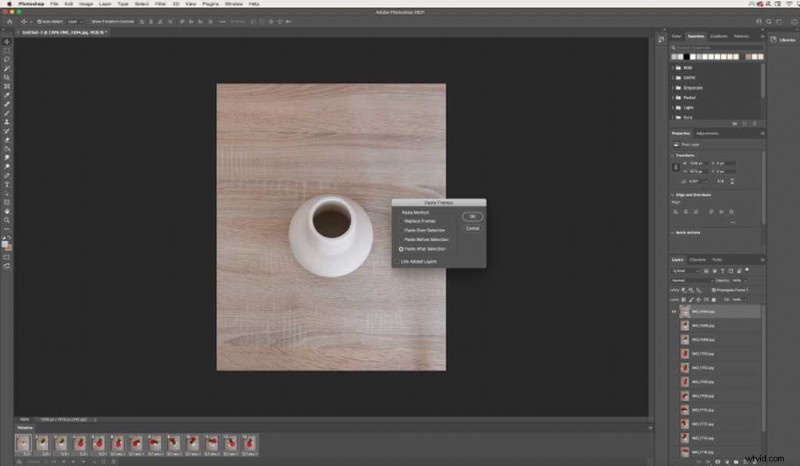Click the search icon in top-right bar
Screen dimensions: 800x466
769,21
